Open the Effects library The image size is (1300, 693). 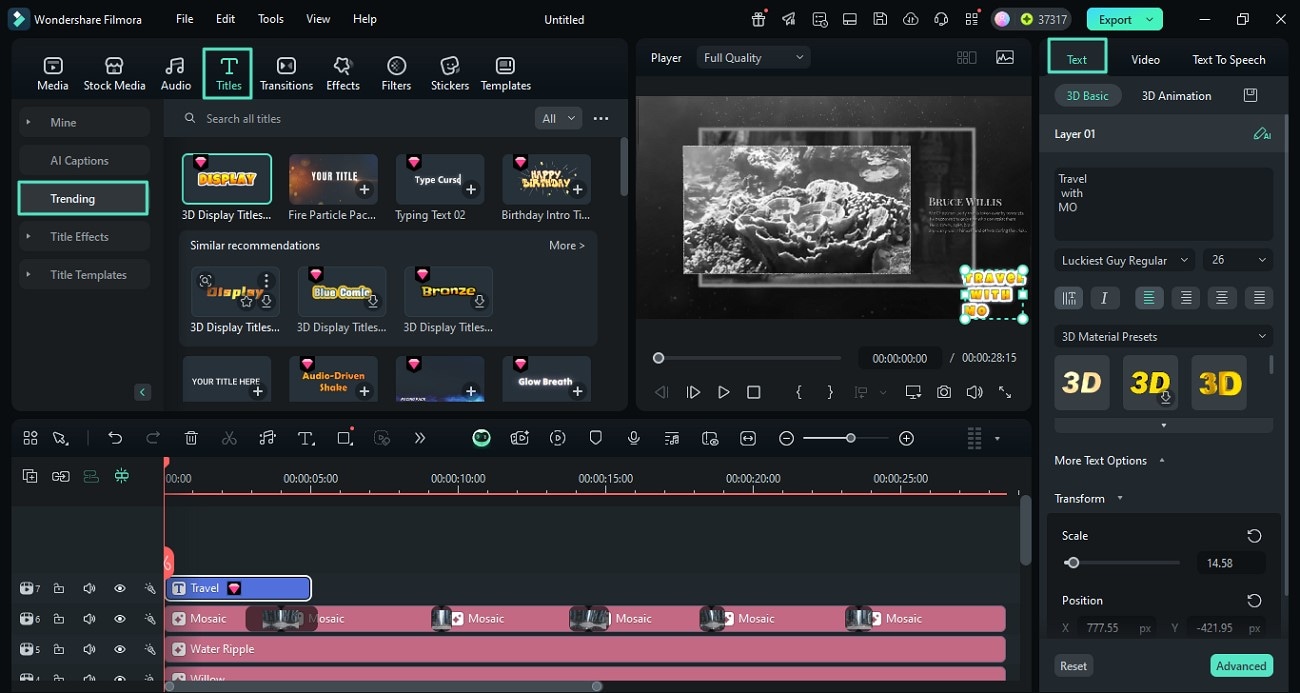pyautogui.click(x=343, y=74)
